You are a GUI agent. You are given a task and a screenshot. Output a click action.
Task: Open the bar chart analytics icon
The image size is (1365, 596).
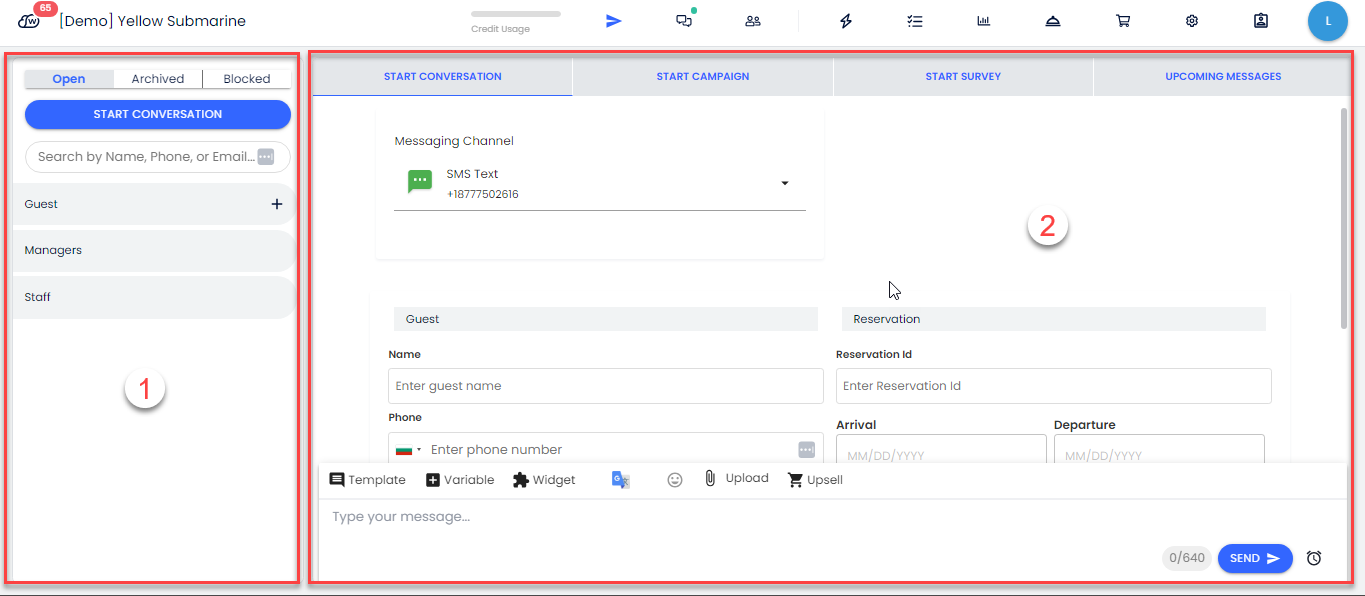984,21
